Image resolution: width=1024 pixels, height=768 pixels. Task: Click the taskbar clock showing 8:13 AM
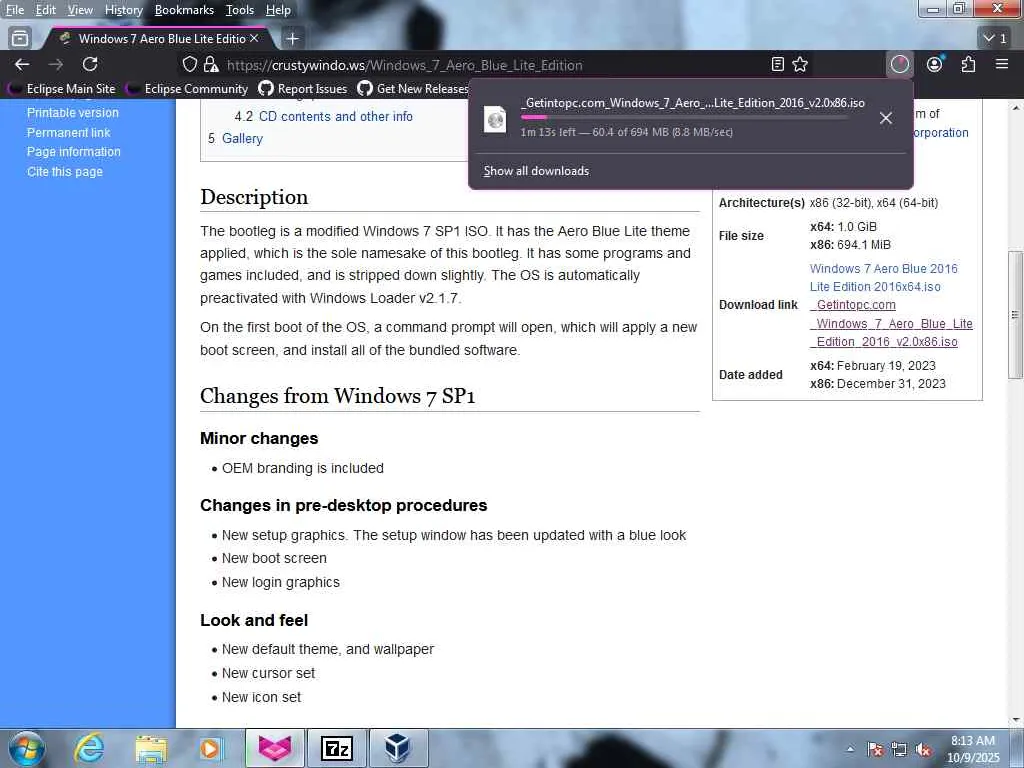973,749
